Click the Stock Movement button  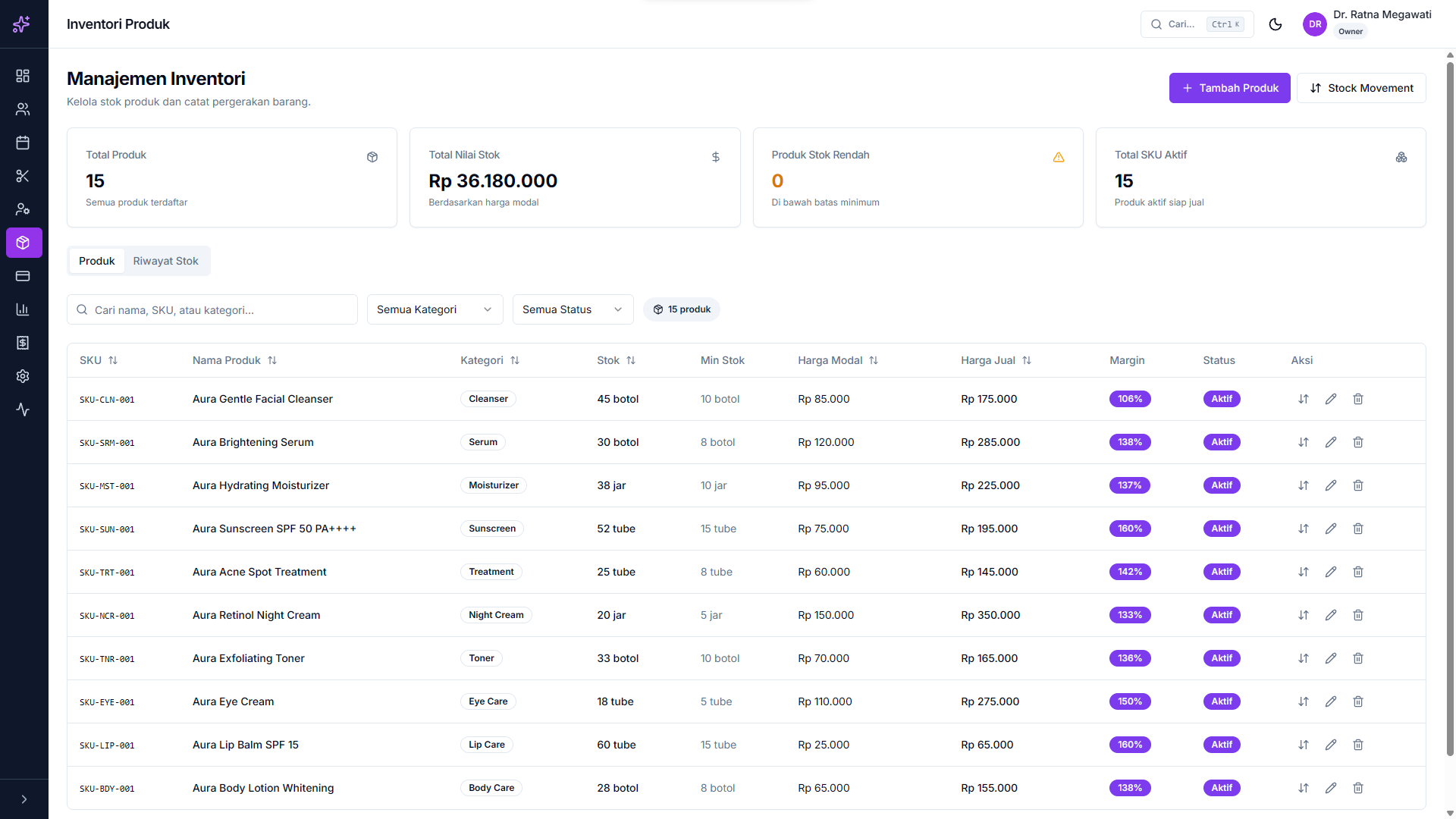(1361, 88)
